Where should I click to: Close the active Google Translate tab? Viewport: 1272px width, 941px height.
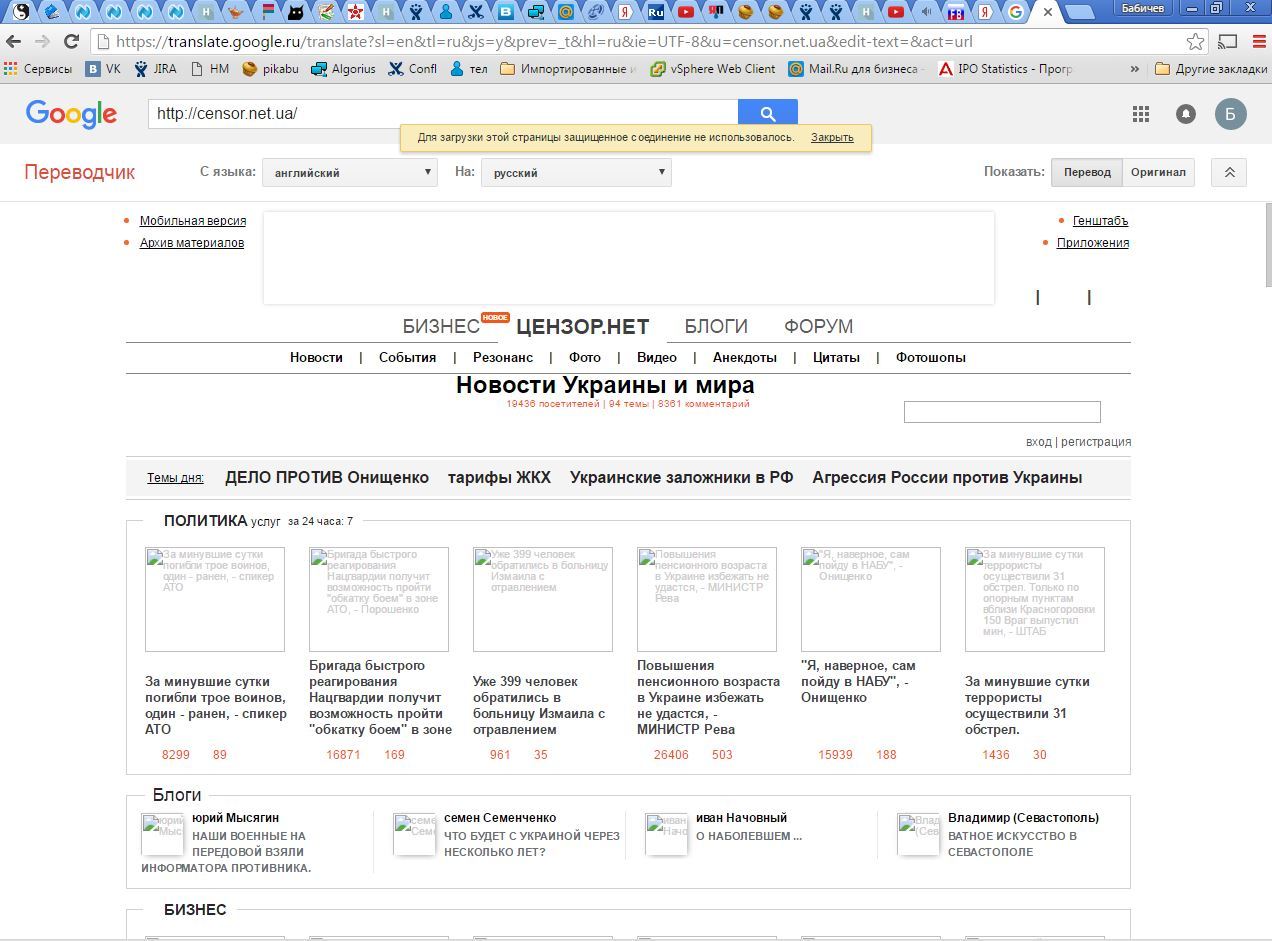pyautogui.click(x=1047, y=12)
